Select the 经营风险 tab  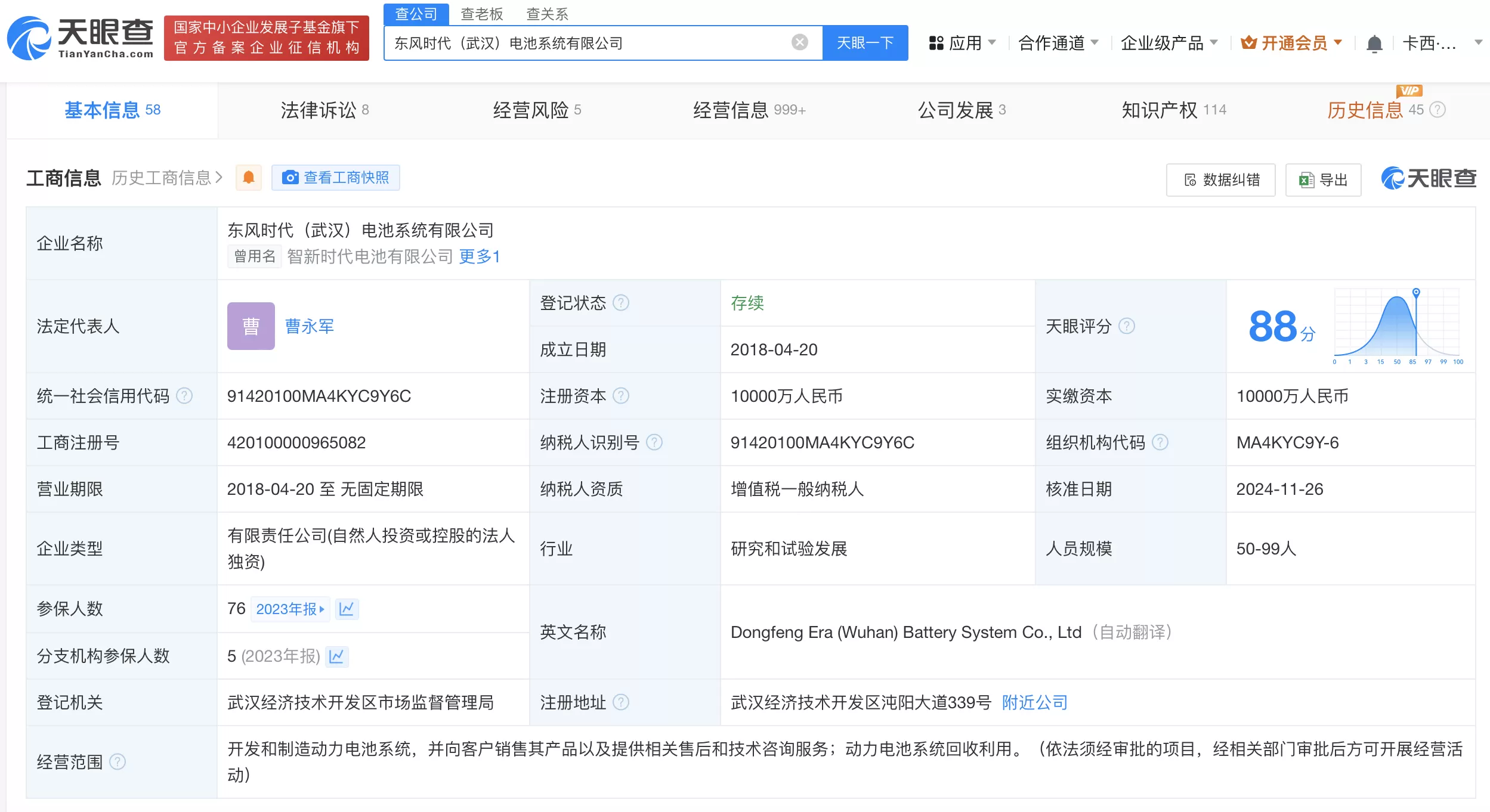coord(537,110)
